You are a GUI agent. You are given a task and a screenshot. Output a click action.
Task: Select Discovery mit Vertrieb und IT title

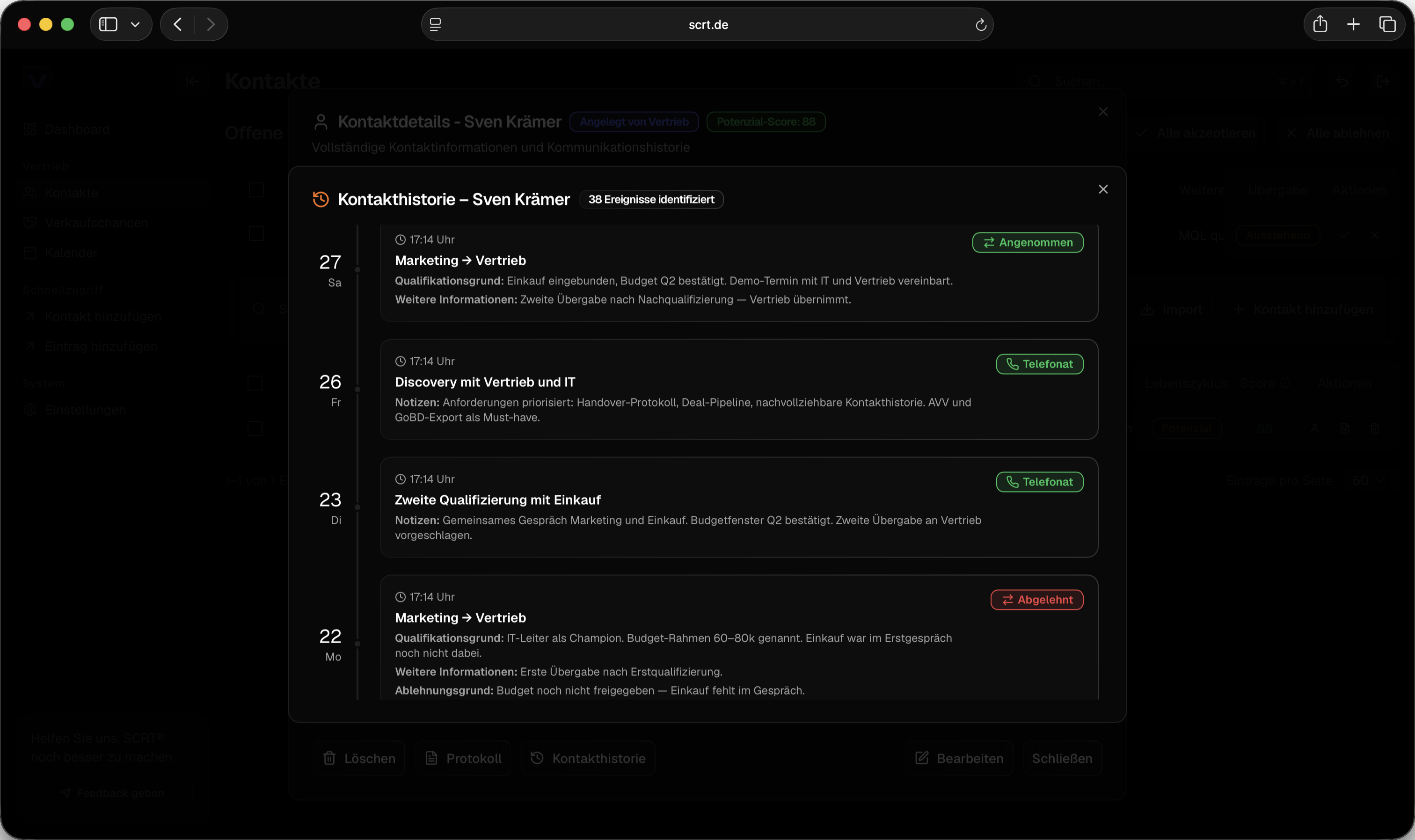tap(485, 382)
